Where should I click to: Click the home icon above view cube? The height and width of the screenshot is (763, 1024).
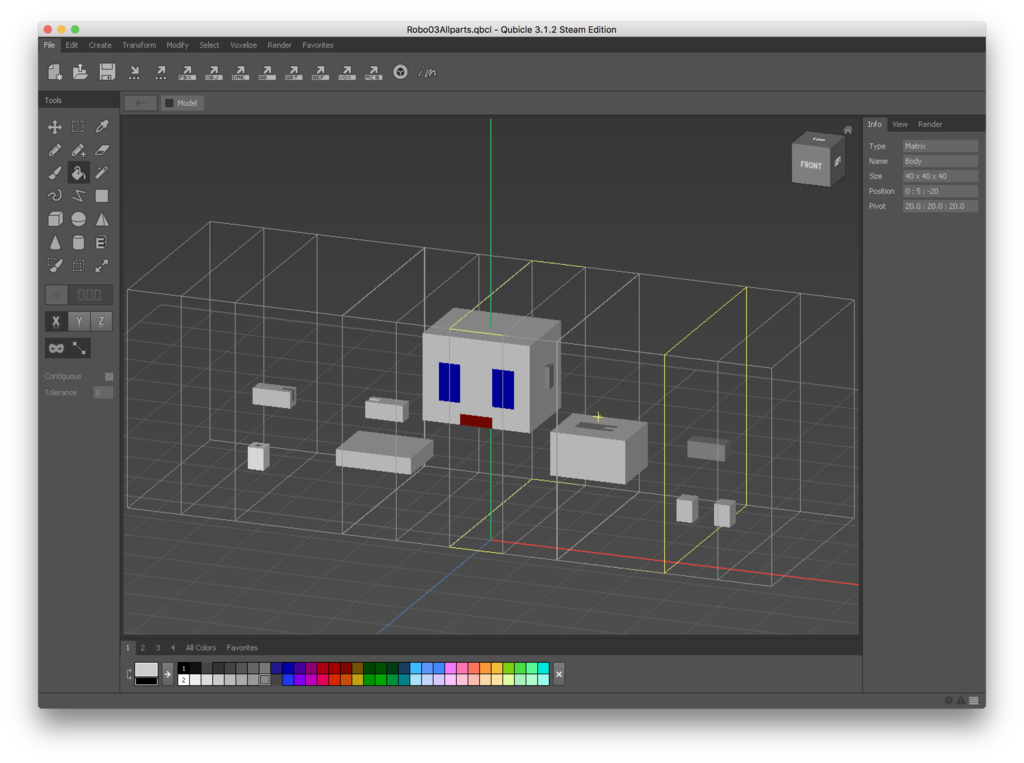click(848, 129)
